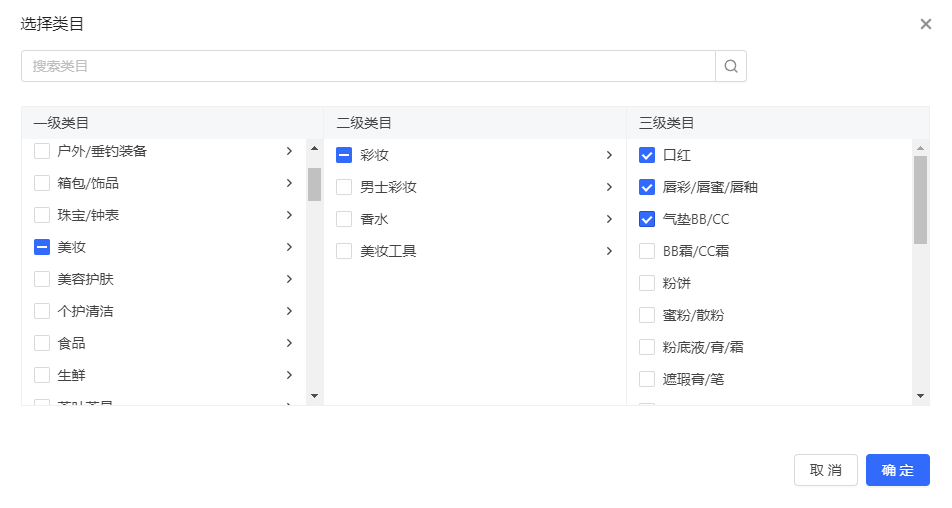Expand the 户外/垂钓装备 category arrow

click(x=289, y=151)
